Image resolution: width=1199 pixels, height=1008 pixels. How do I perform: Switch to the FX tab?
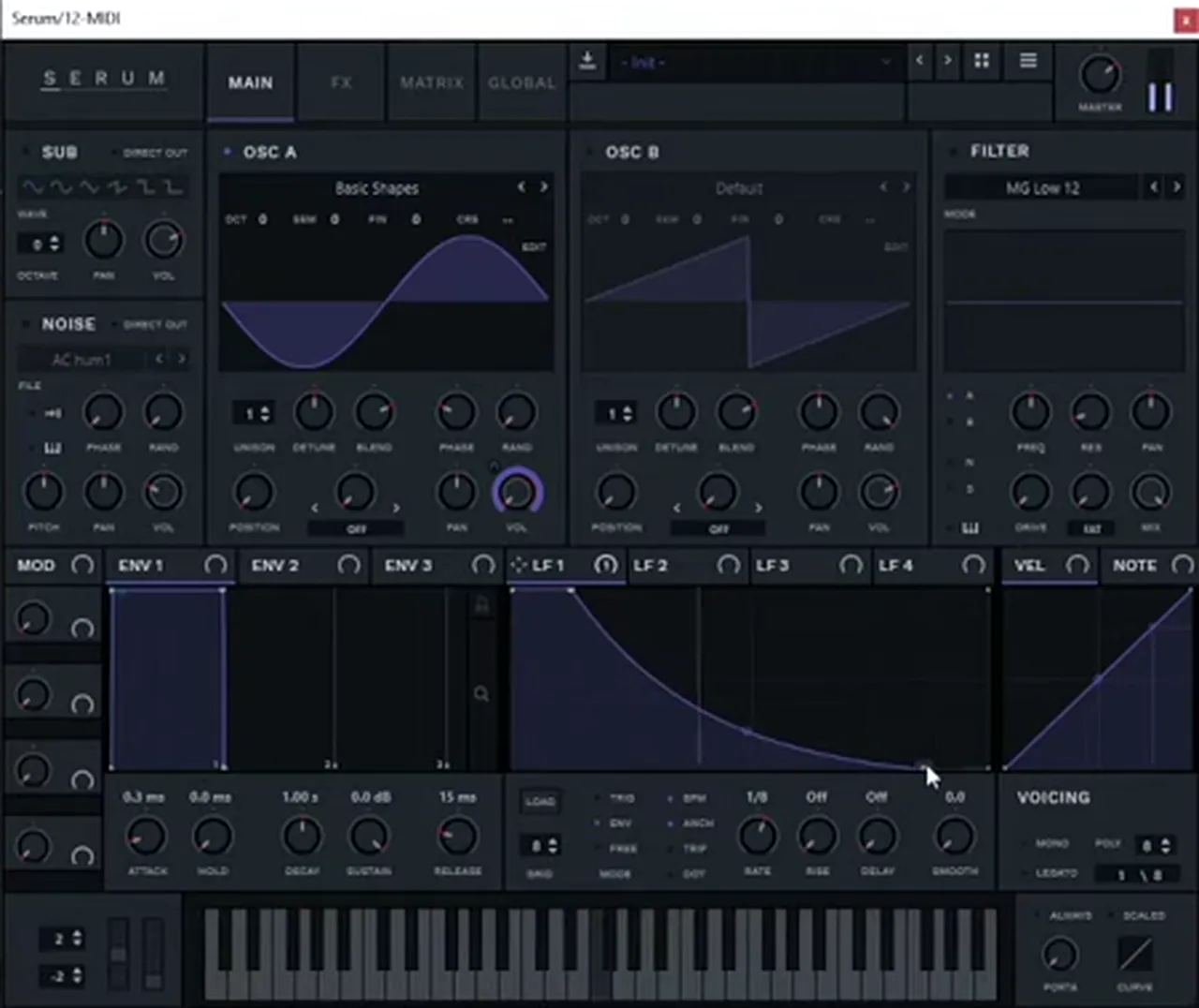(x=341, y=82)
